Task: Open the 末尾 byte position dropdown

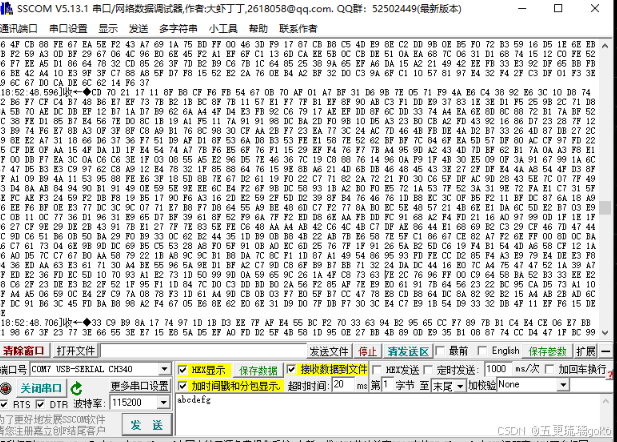Action: pyautogui.click(x=460, y=386)
